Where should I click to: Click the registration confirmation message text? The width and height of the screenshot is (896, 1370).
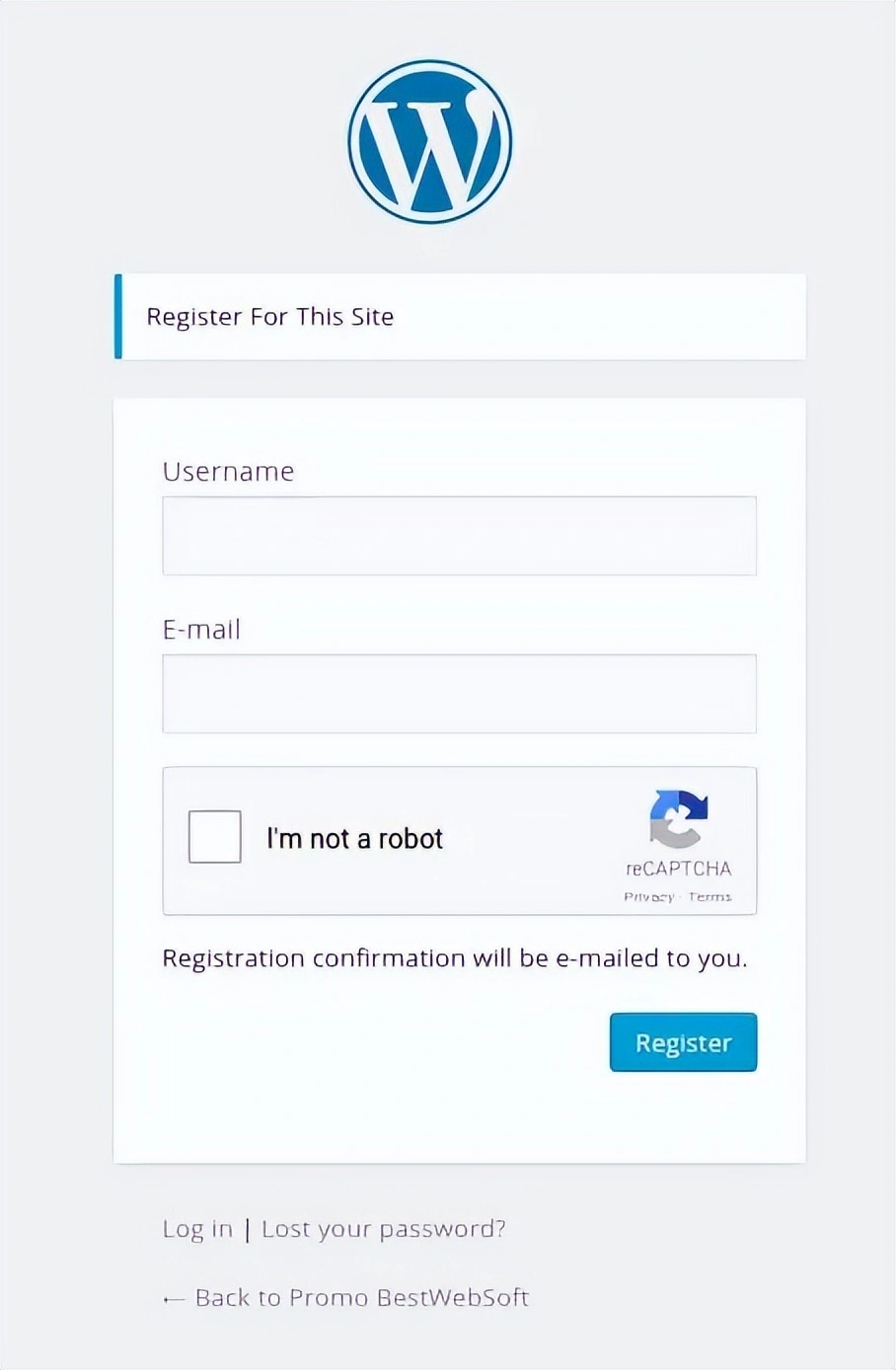tap(454, 958)
